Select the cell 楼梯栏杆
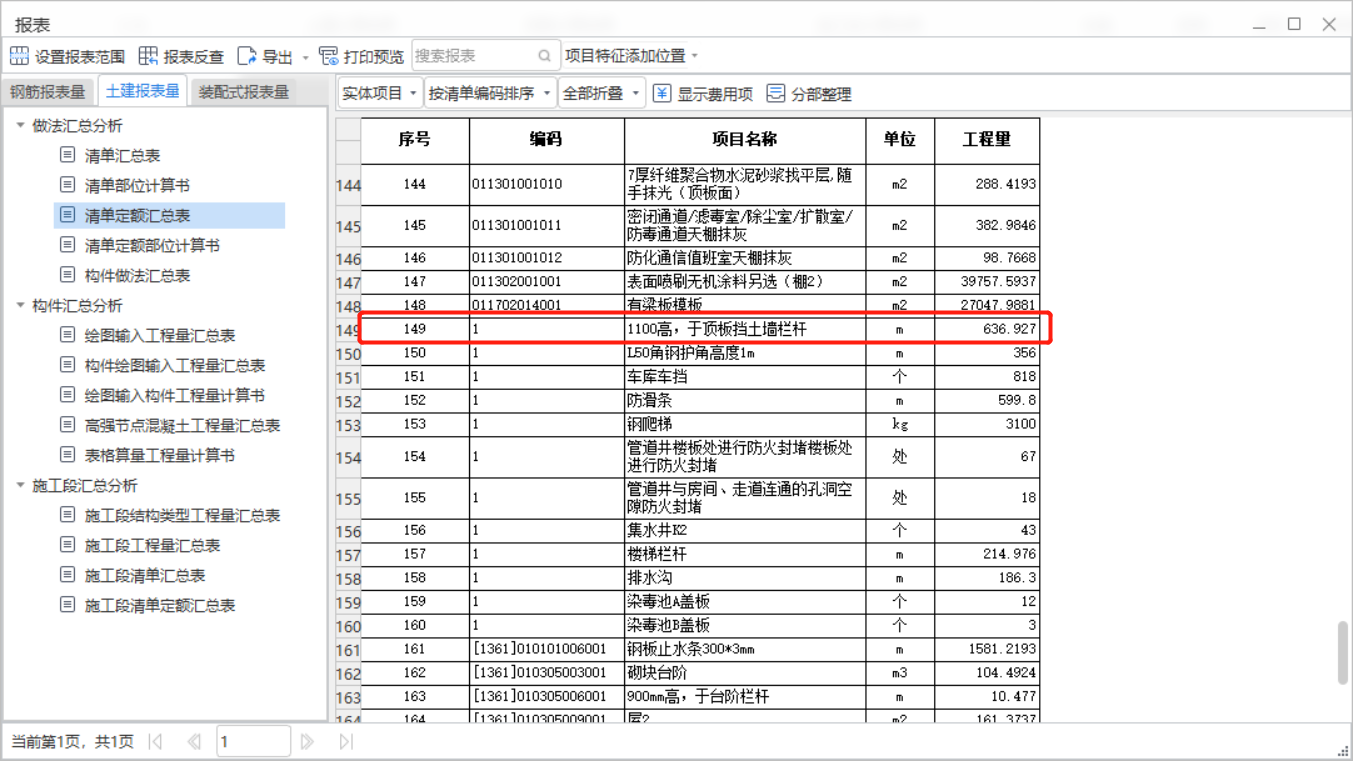The height and width of the screenshot is (761, 1353). point(745,554)
